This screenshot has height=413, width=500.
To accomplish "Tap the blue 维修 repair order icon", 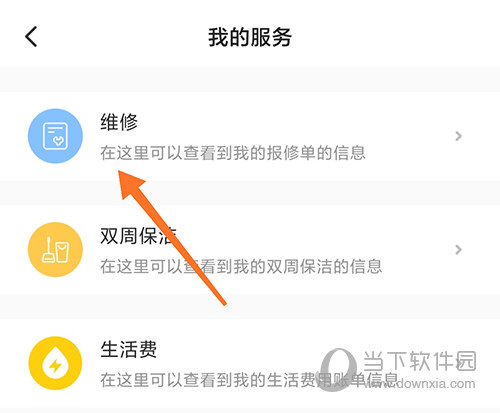I will click(x=55, y=136).
